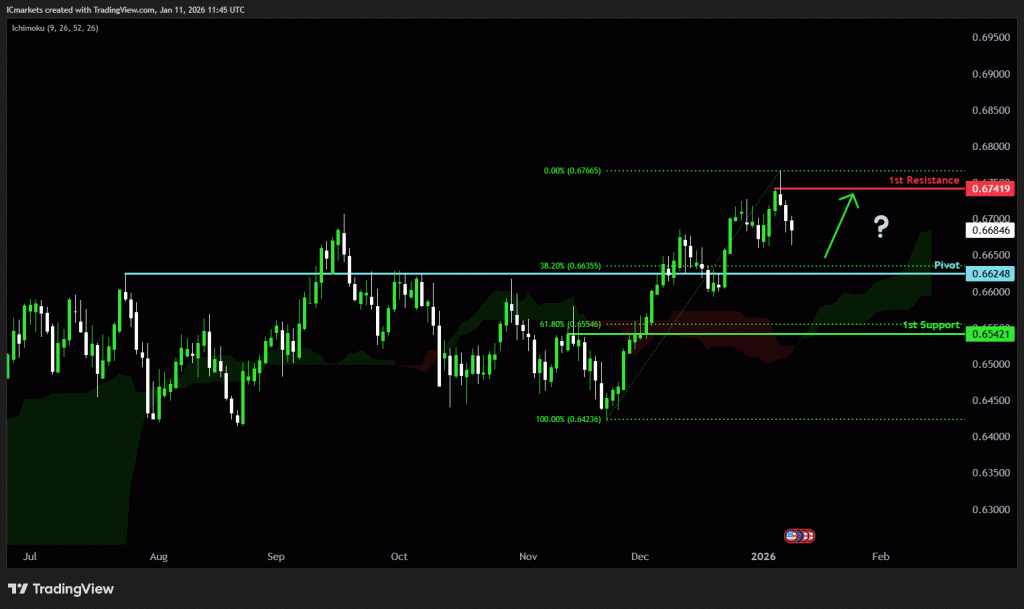Click the TradingView logo

tap(61, 589)
